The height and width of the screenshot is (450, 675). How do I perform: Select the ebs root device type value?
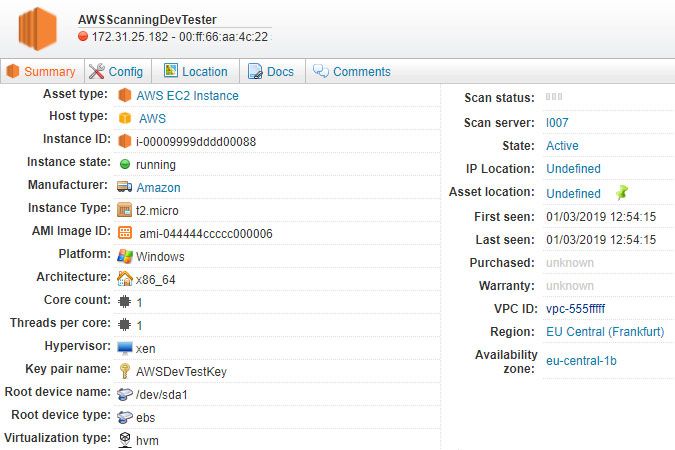(146, 418)
